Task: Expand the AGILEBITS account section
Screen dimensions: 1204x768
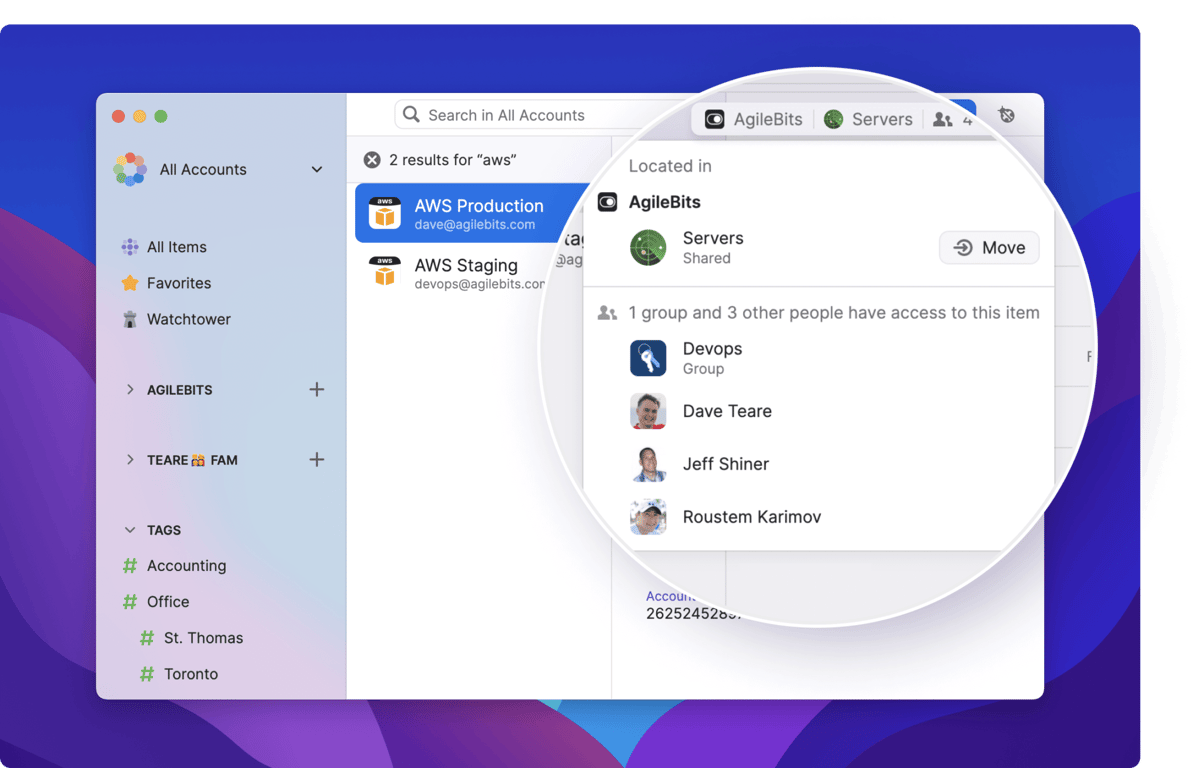Action: tap(130, 390)
